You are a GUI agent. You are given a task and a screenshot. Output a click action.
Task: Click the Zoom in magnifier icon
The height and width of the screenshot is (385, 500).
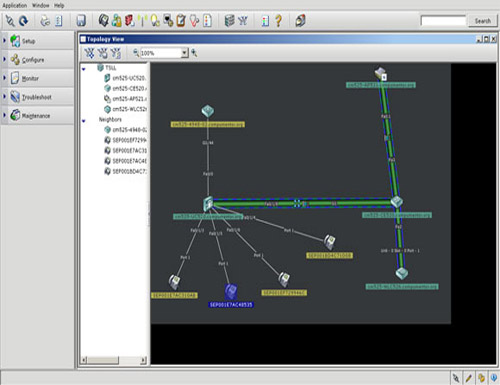tap(194, 53)
